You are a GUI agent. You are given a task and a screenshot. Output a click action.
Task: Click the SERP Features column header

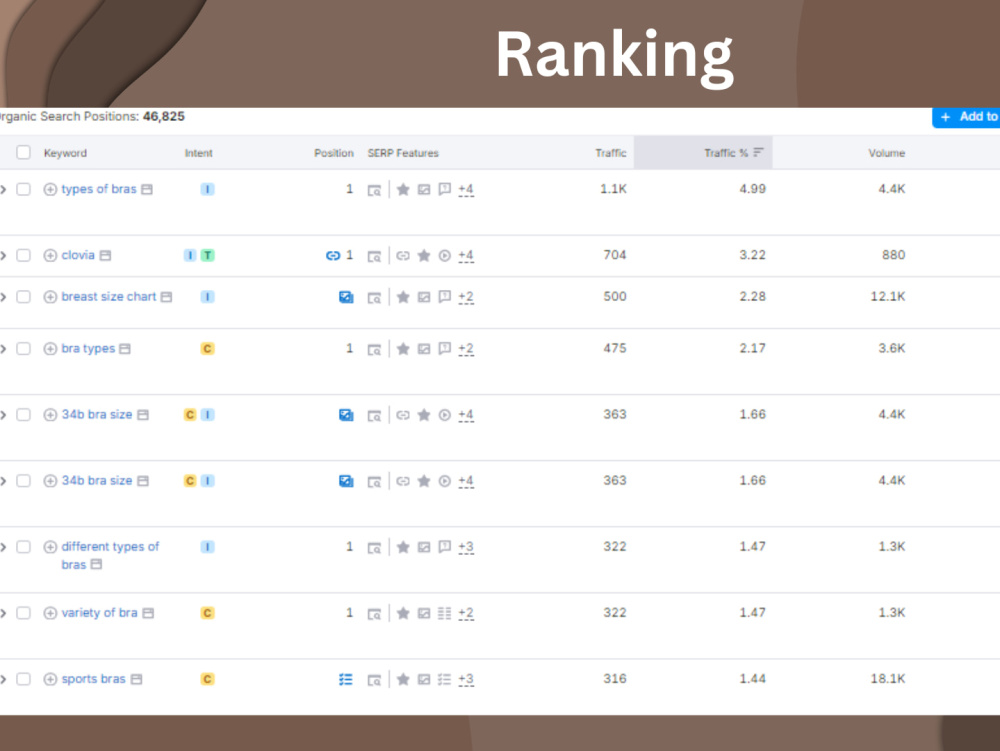pyautogui.click(x=403, y=153)
